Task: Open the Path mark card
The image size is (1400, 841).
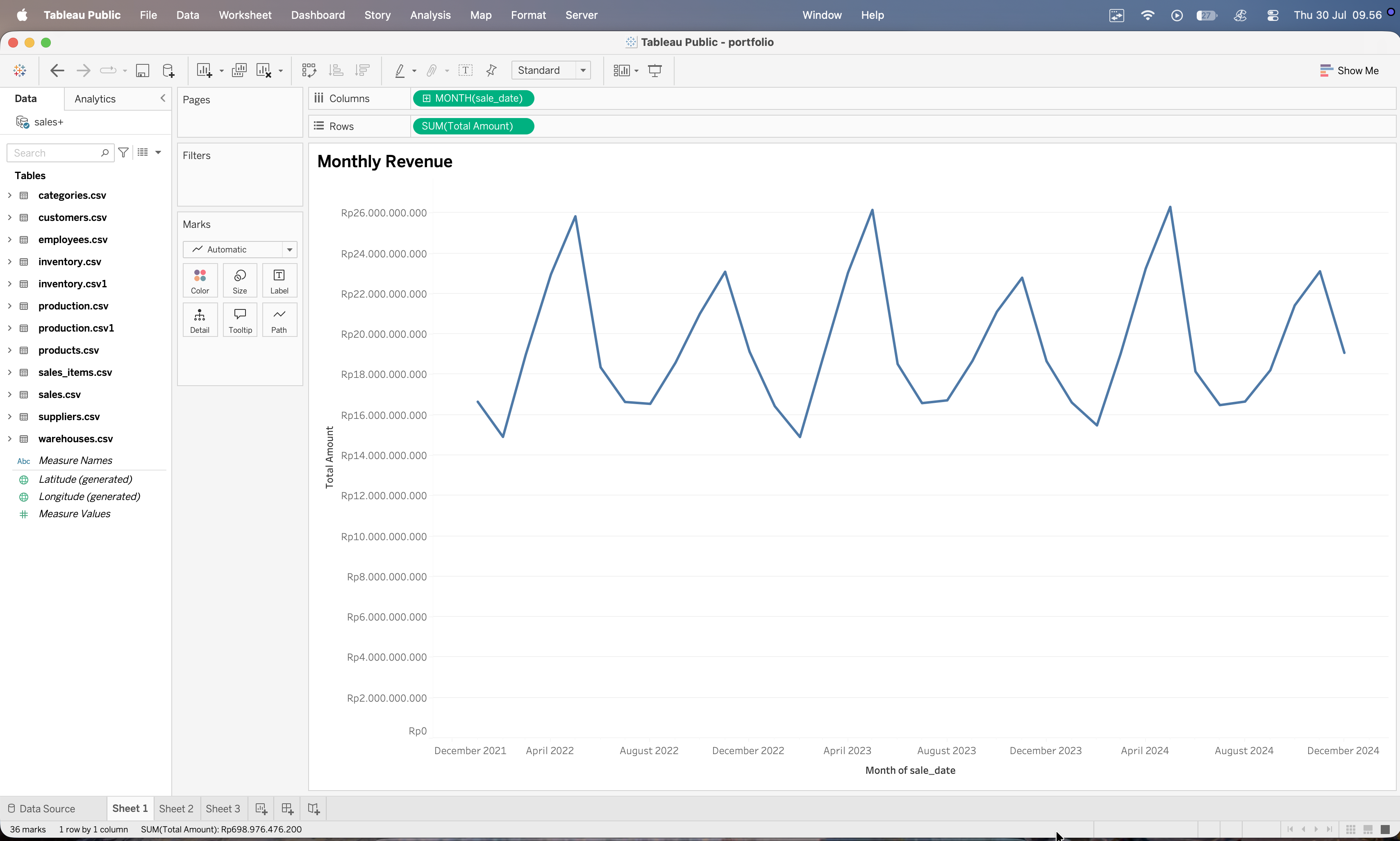Action: click(280, 320)
